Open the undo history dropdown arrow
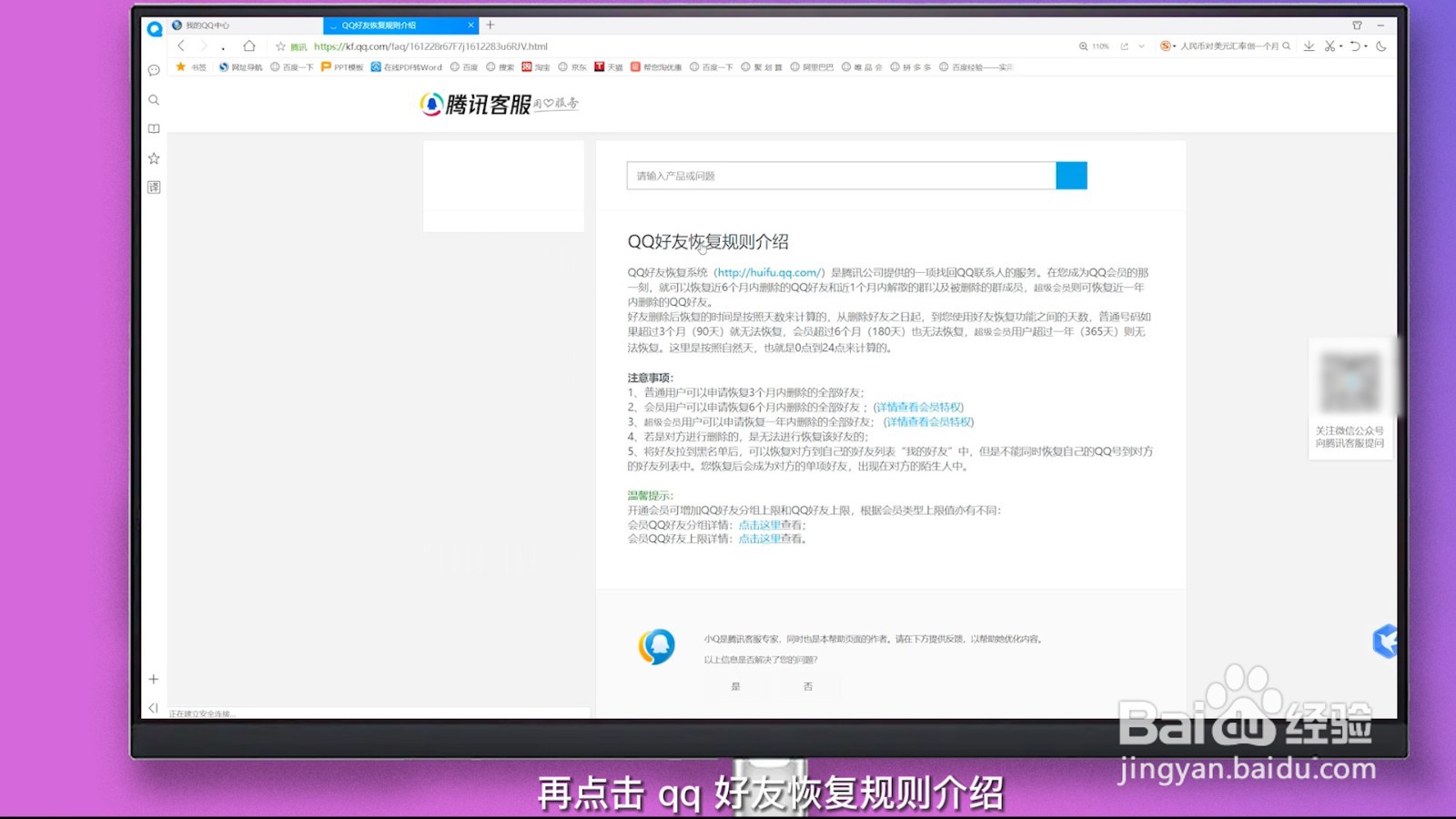Image resolution: width=1456 pixels, height=819 pixels. (x=1365, y=45)
